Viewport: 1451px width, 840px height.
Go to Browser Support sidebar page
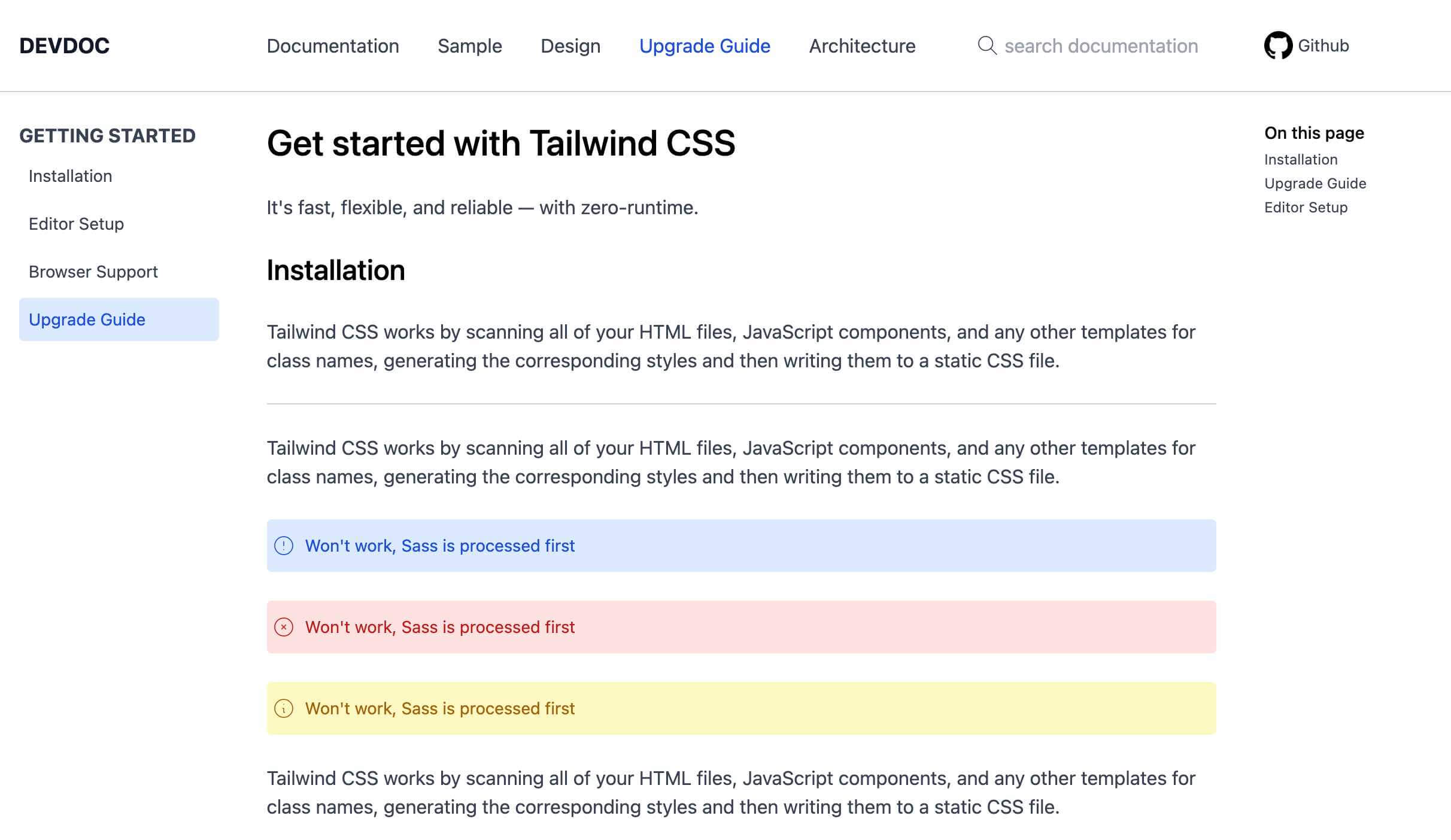pos(93,272)
